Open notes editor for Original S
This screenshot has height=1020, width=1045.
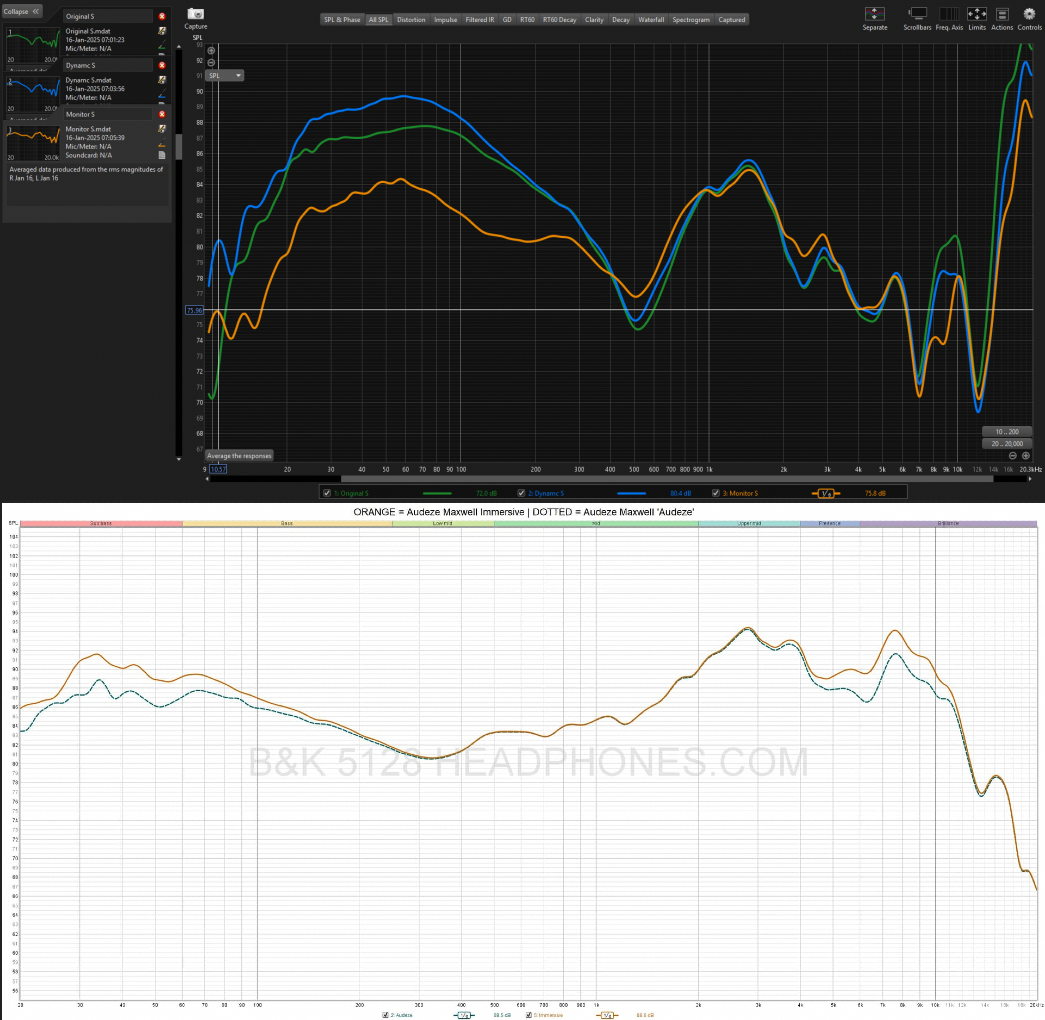[161, 31]
